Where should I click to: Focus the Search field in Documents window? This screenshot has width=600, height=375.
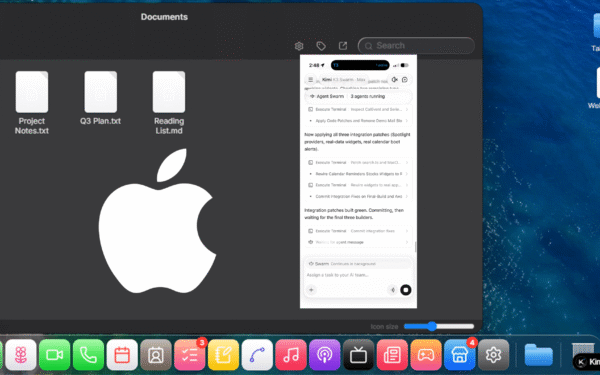[416, 46]
